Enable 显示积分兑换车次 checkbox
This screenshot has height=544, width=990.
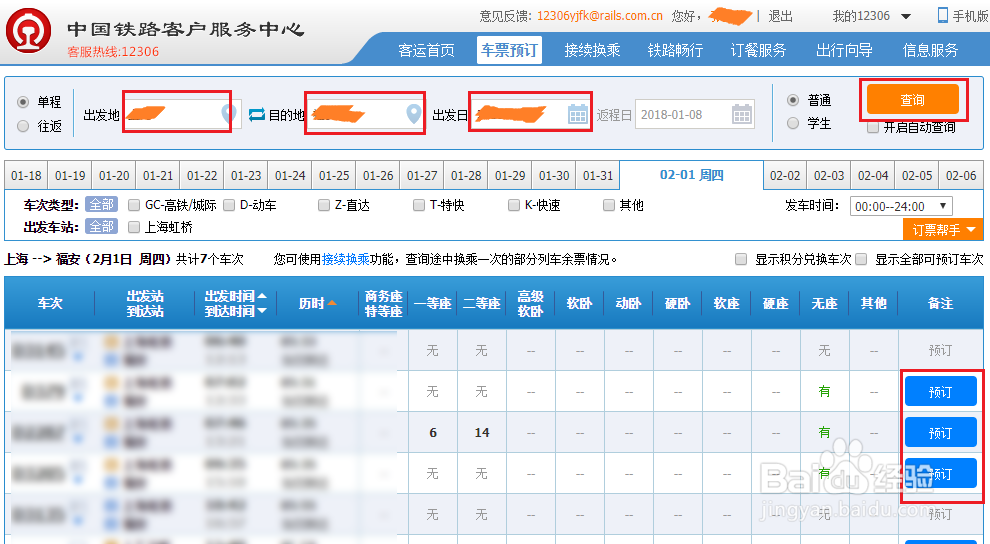741,259
